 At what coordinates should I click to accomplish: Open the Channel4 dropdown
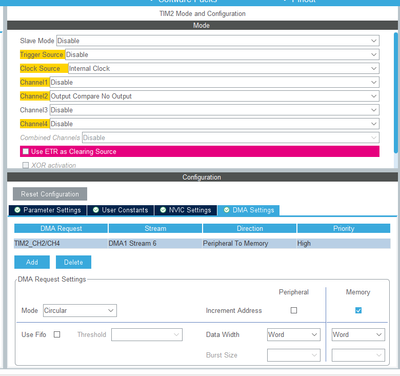point(214,124)
